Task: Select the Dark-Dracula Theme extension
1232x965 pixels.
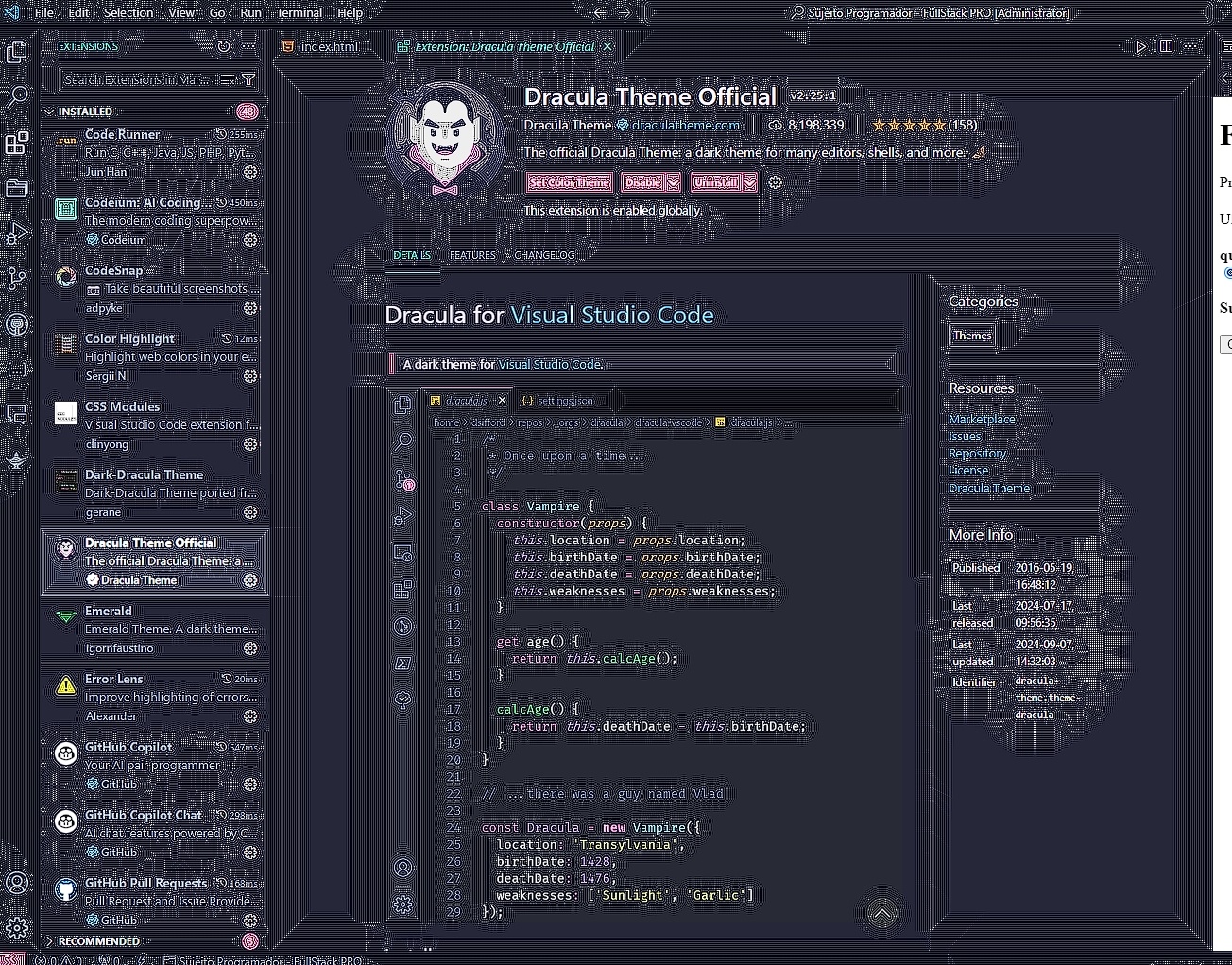Action: (x=155, y=493)
